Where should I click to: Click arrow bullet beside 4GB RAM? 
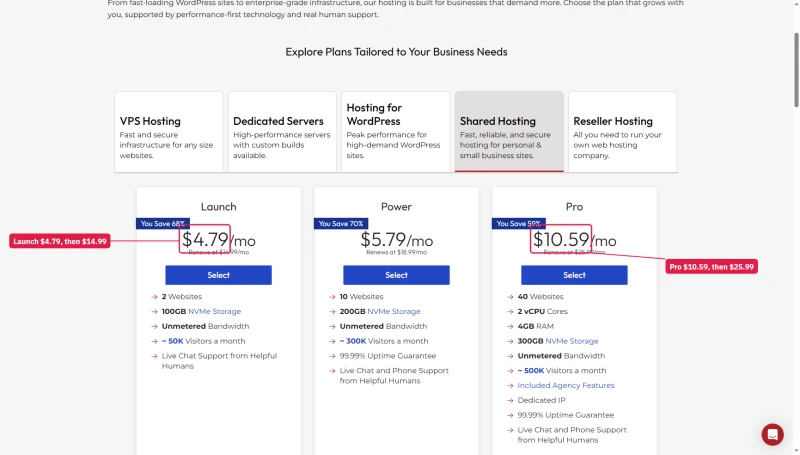[510, 326]
